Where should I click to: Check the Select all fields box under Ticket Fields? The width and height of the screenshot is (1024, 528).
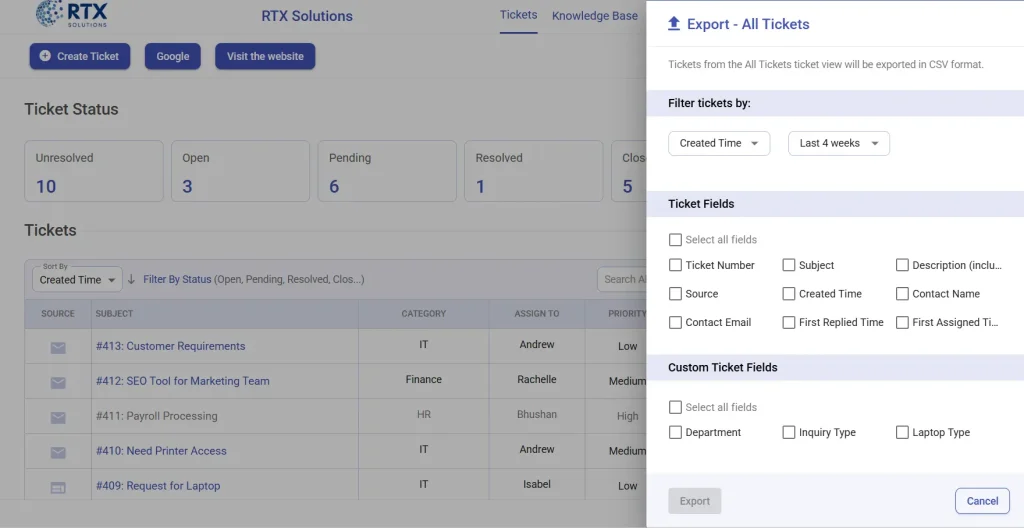tap(675, 240)
